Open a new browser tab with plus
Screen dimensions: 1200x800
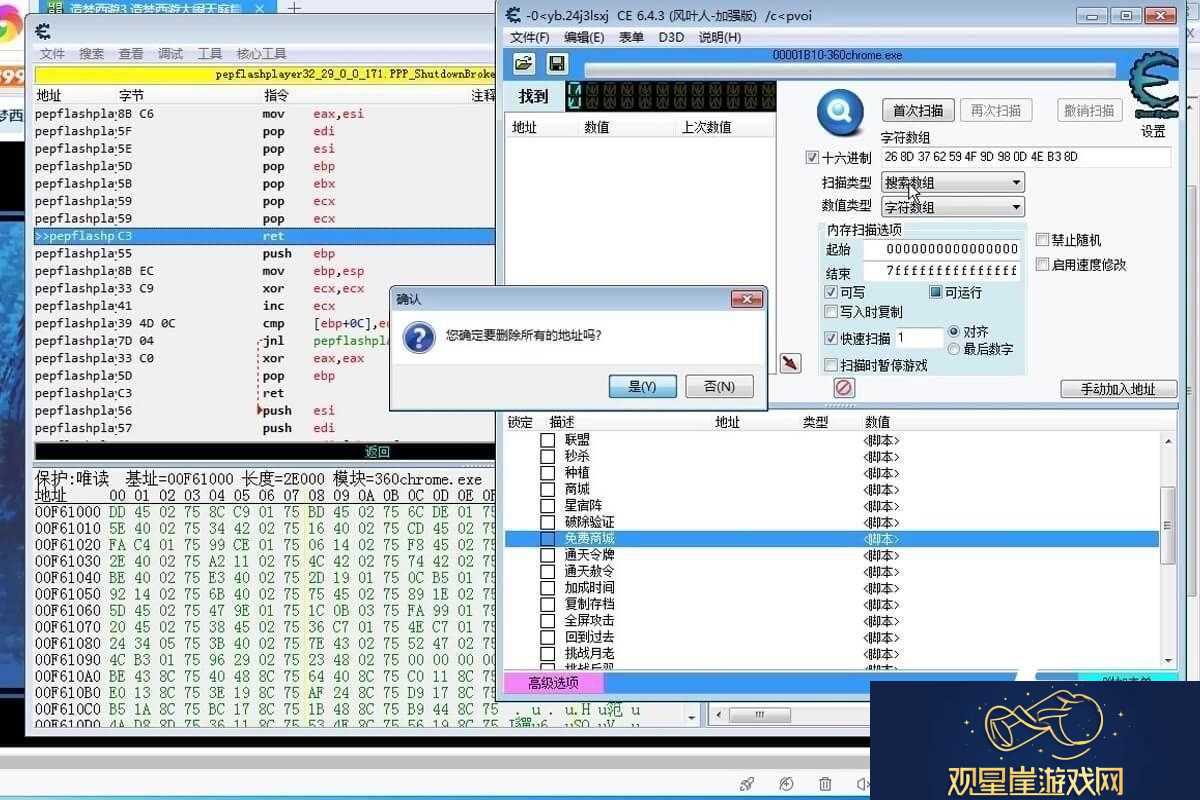[x=295, y=7]
